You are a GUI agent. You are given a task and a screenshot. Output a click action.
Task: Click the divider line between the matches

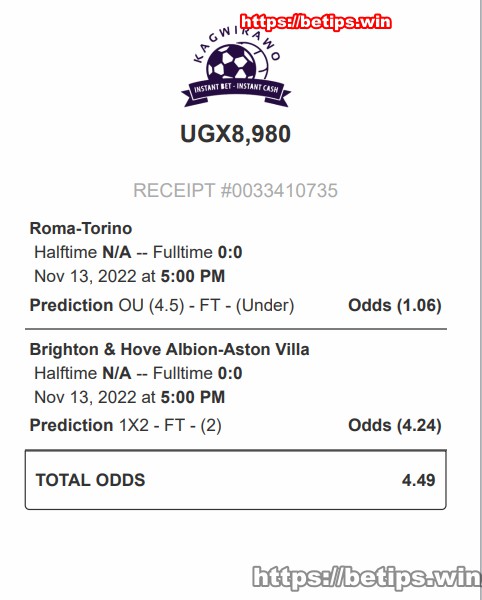[236, 329]
